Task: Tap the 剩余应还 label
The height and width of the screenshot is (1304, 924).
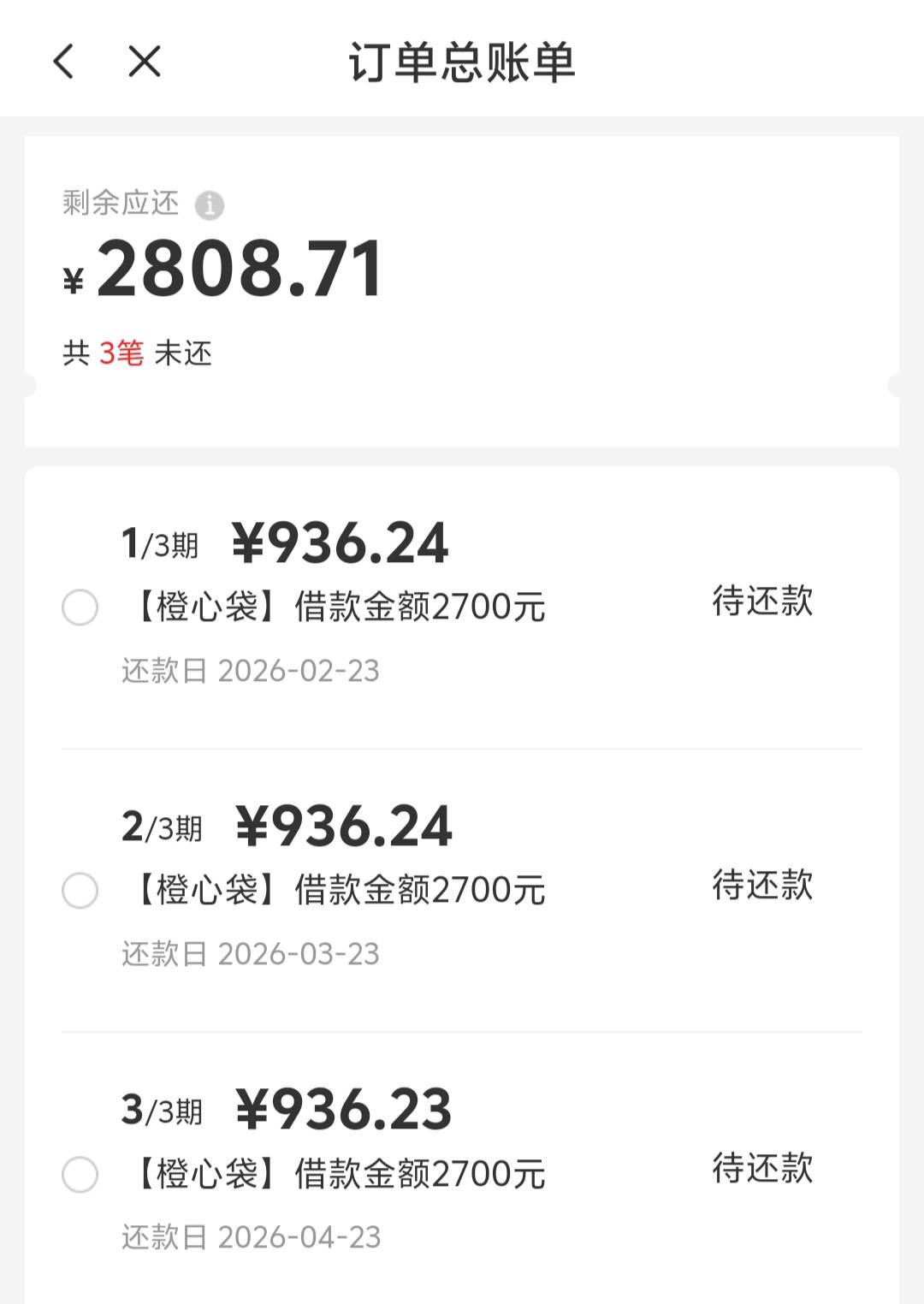Action: (x=121, y=204)
